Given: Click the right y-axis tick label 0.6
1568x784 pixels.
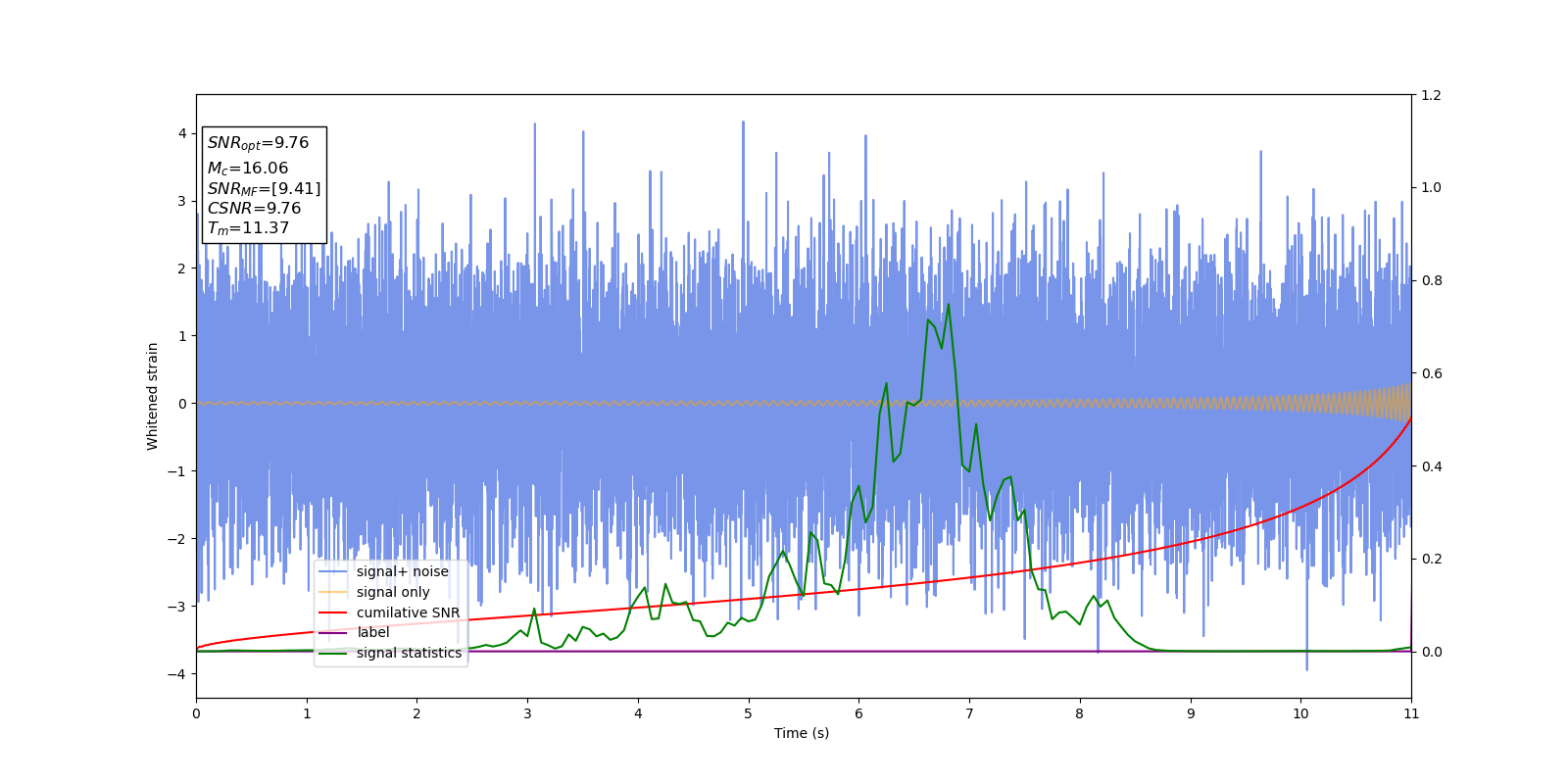Looking at the screenshot, I should click(1431, 373).
